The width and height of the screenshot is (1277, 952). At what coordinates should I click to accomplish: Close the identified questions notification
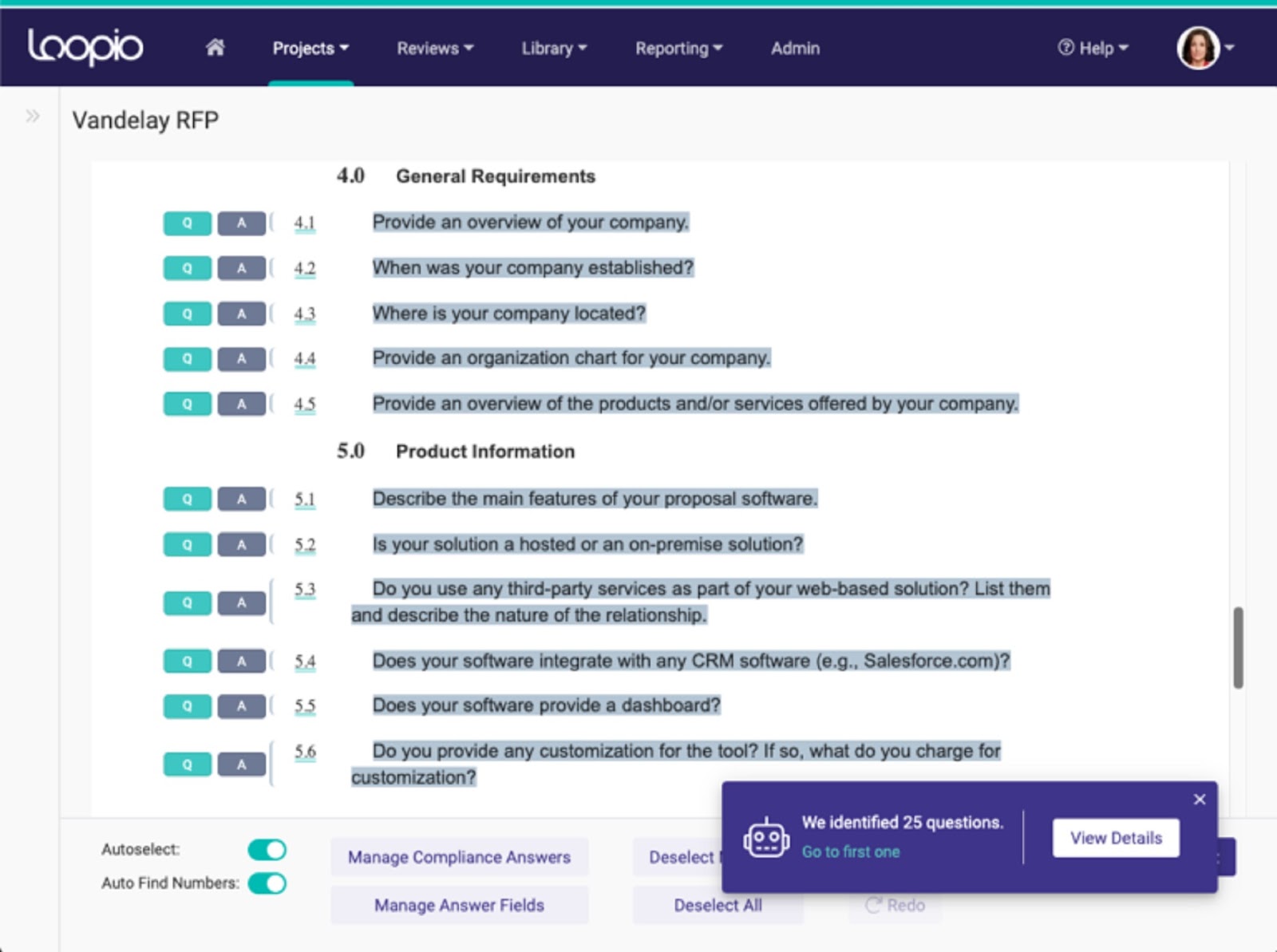point(1199,800)
